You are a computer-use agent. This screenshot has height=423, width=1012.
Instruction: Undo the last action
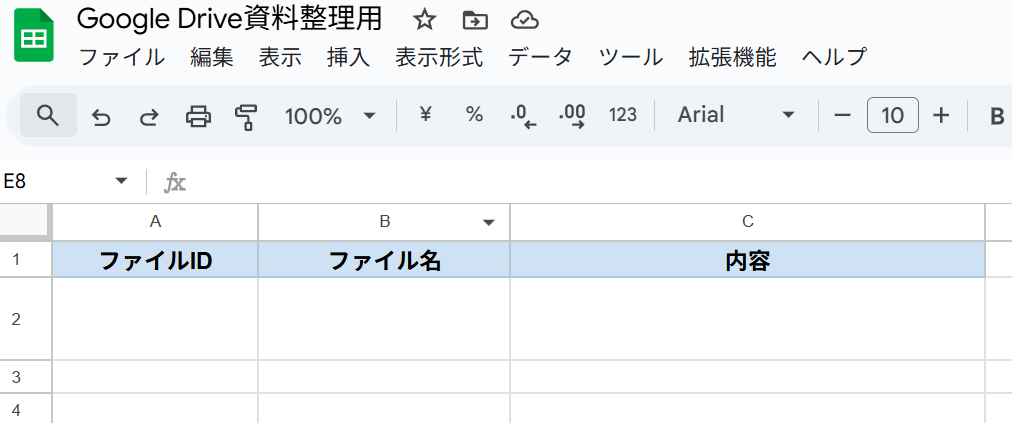[x=100, y=116]
